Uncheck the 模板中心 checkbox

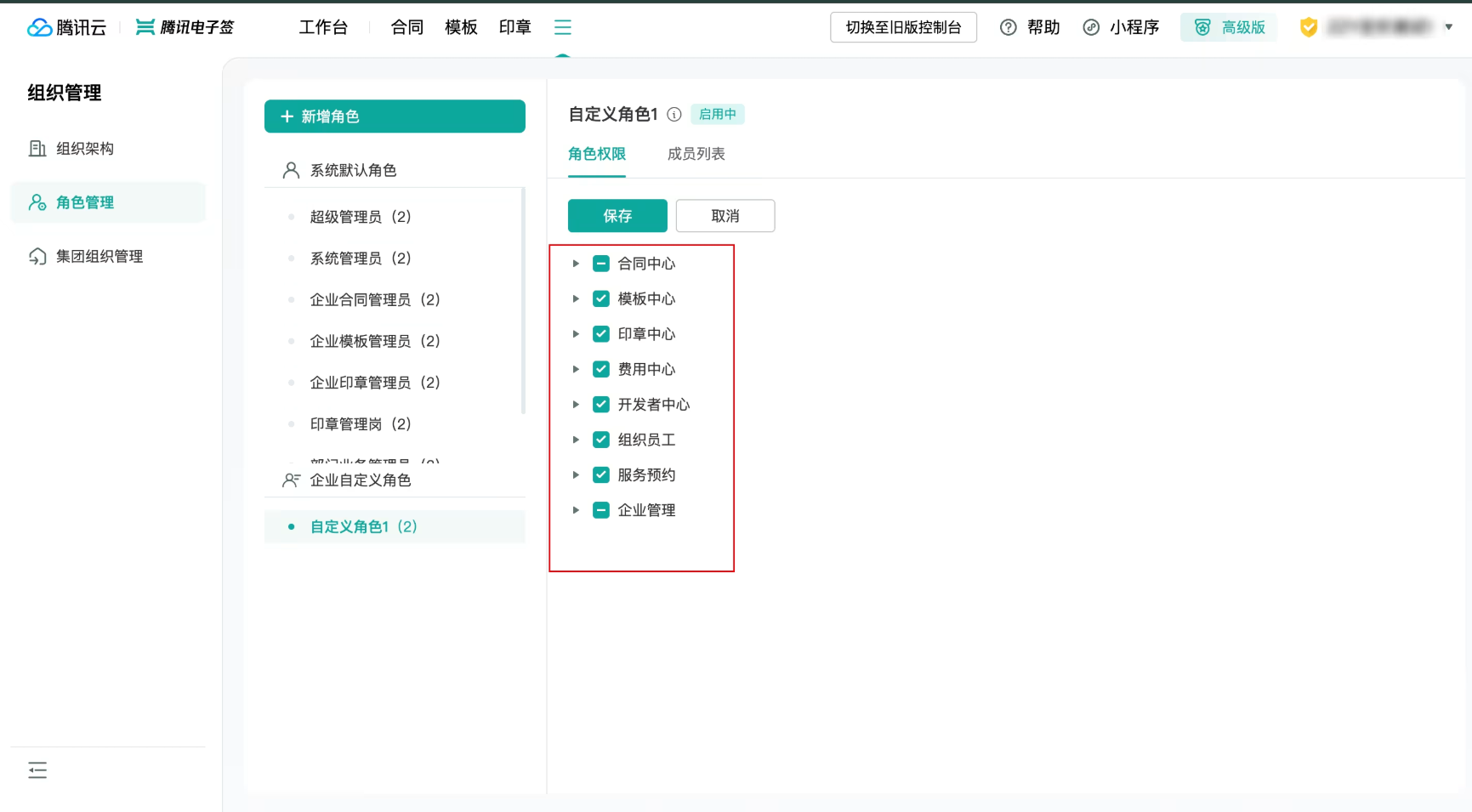pyautogui.click(x=601, y=298)
